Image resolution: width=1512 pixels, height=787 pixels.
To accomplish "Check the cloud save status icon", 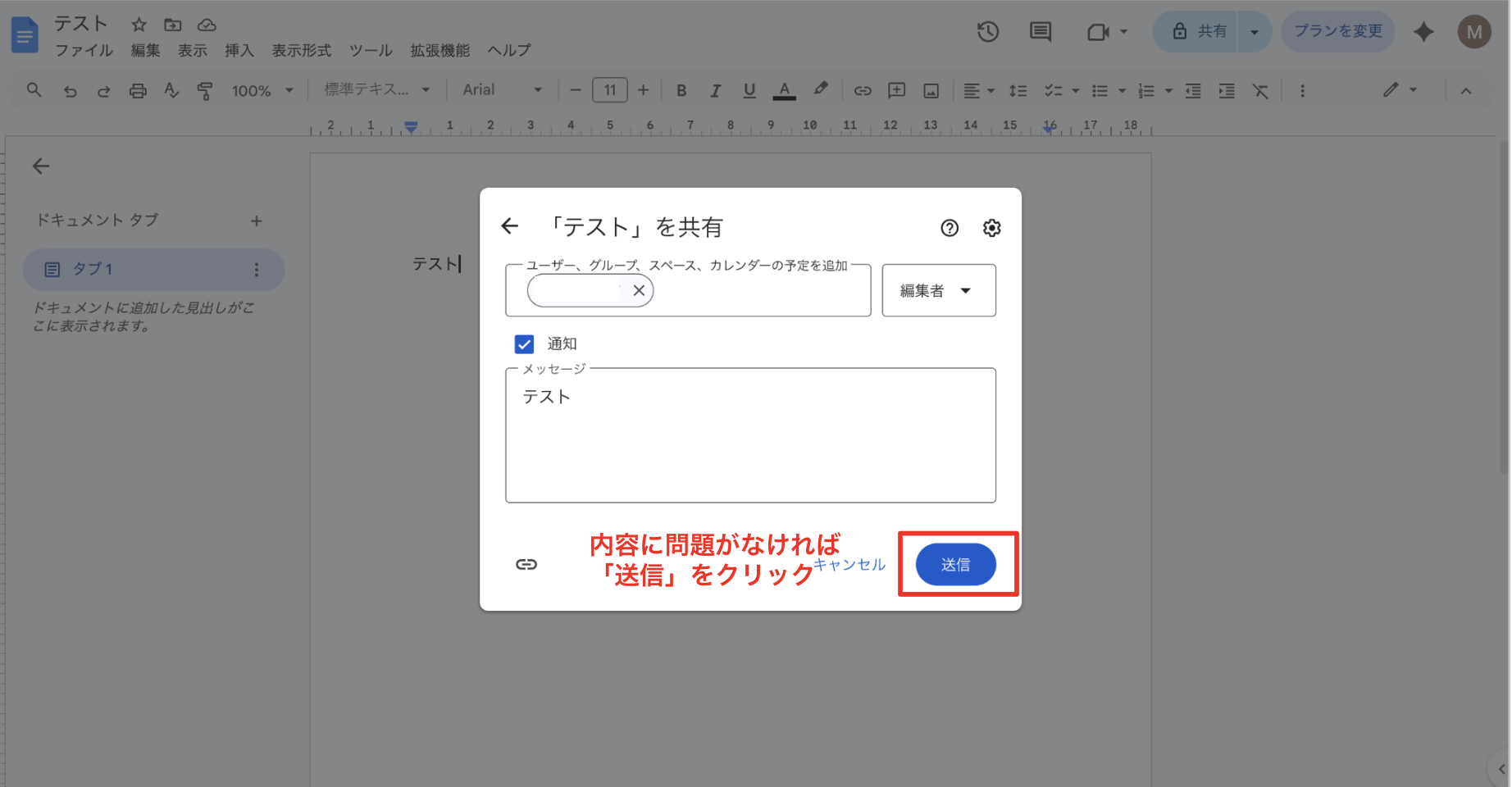I will tap(207, 25).
